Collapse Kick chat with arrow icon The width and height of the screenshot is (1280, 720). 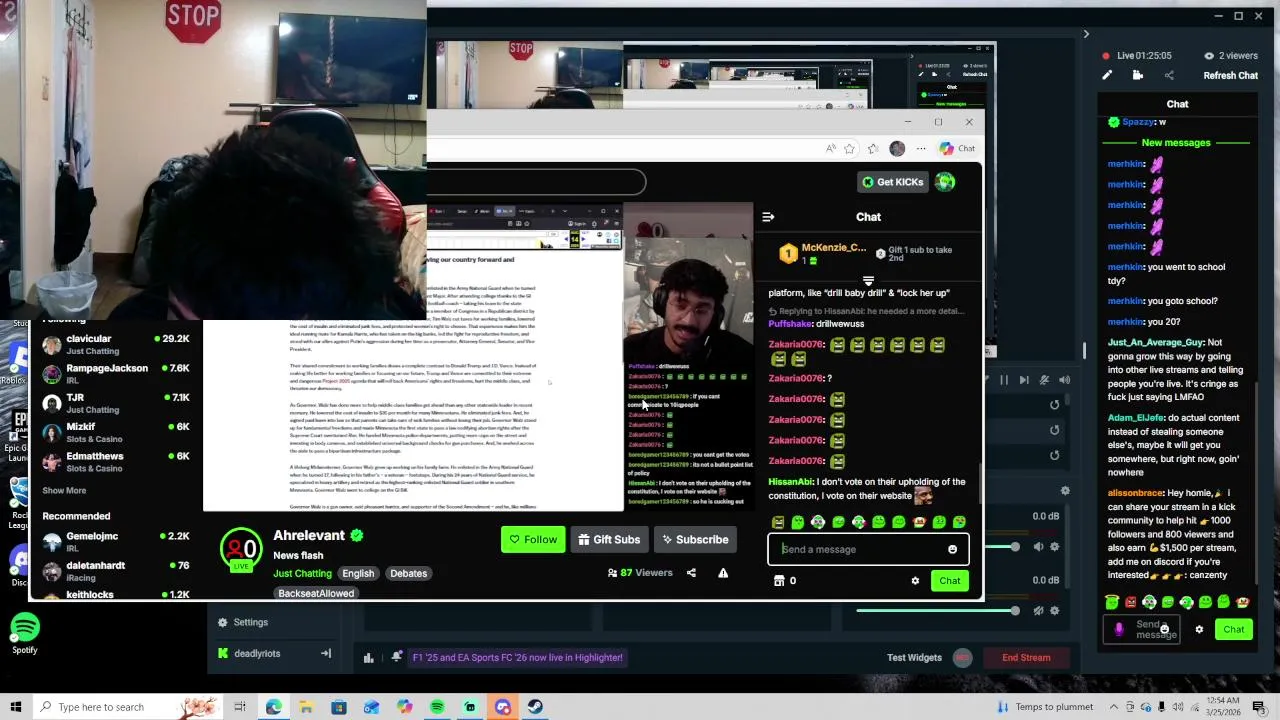(768, 217)
